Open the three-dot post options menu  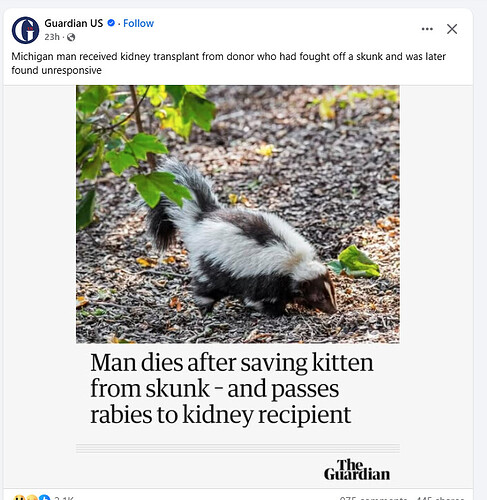pos(427,29)
